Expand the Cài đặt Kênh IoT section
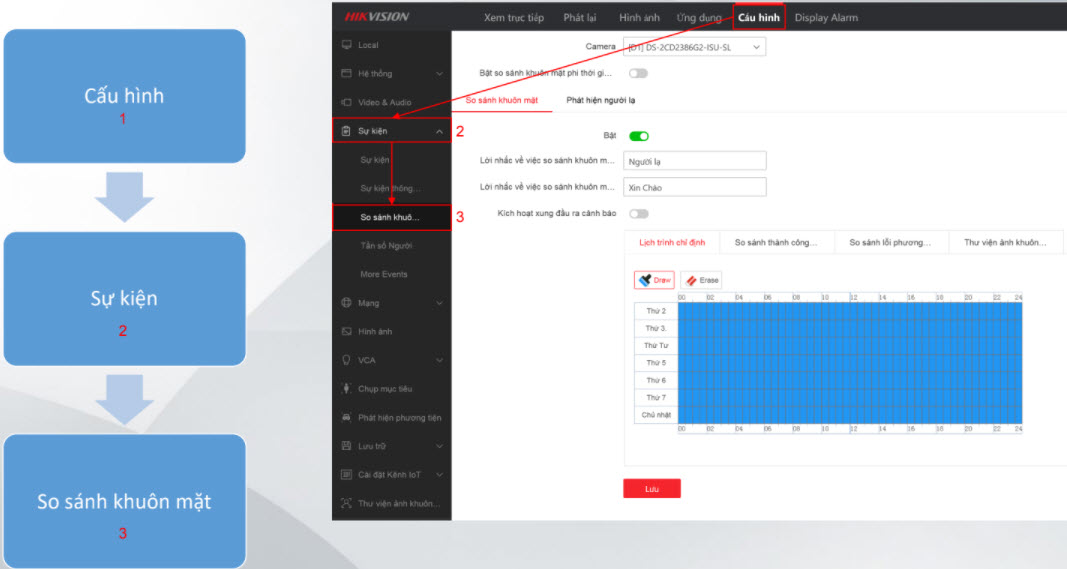Viewport: 1067px width, 569px height. coord(439,474)
